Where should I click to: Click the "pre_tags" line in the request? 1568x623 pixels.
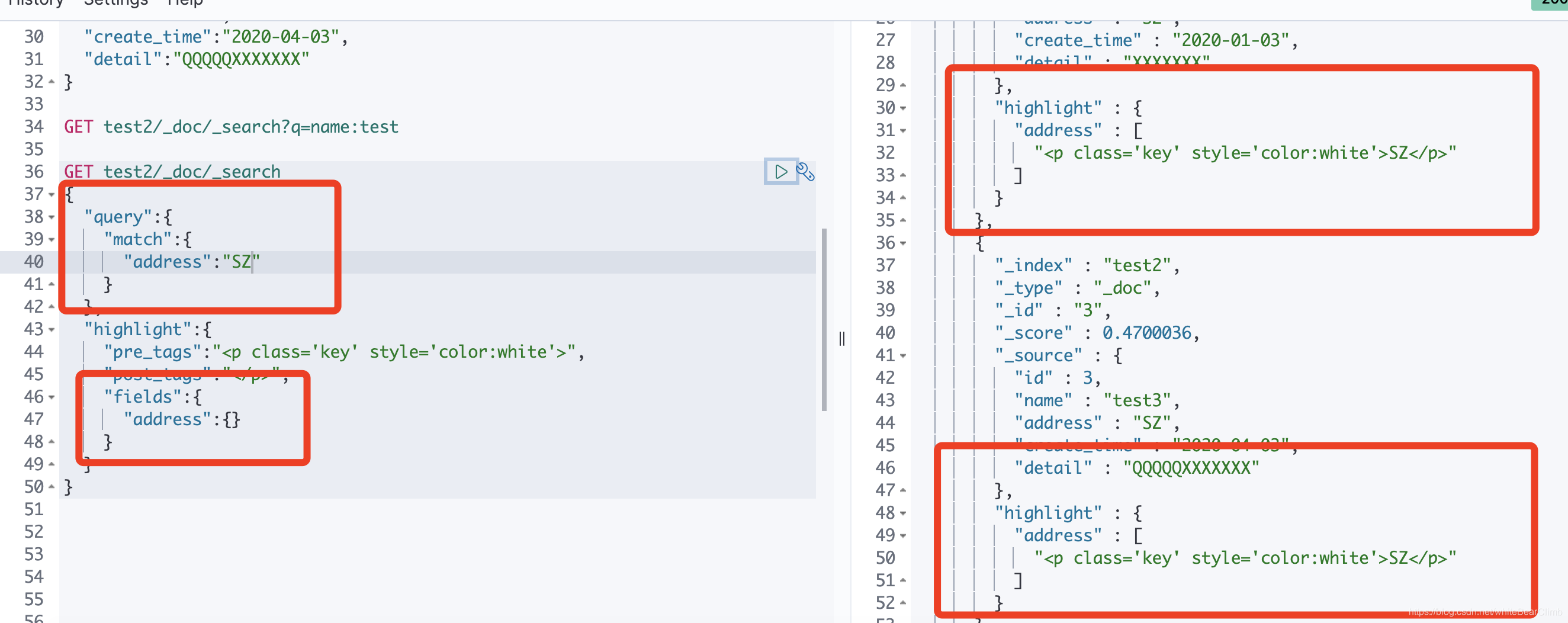pos(344,352)
